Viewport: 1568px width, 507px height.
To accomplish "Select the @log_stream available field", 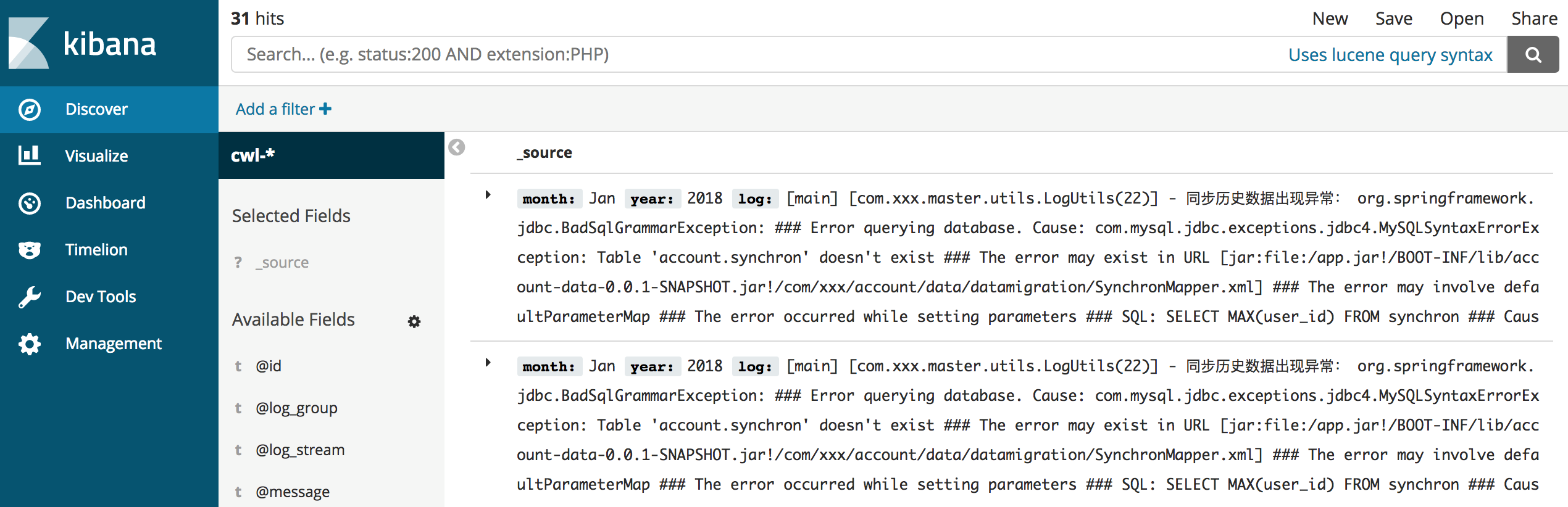I will point(301,450).
